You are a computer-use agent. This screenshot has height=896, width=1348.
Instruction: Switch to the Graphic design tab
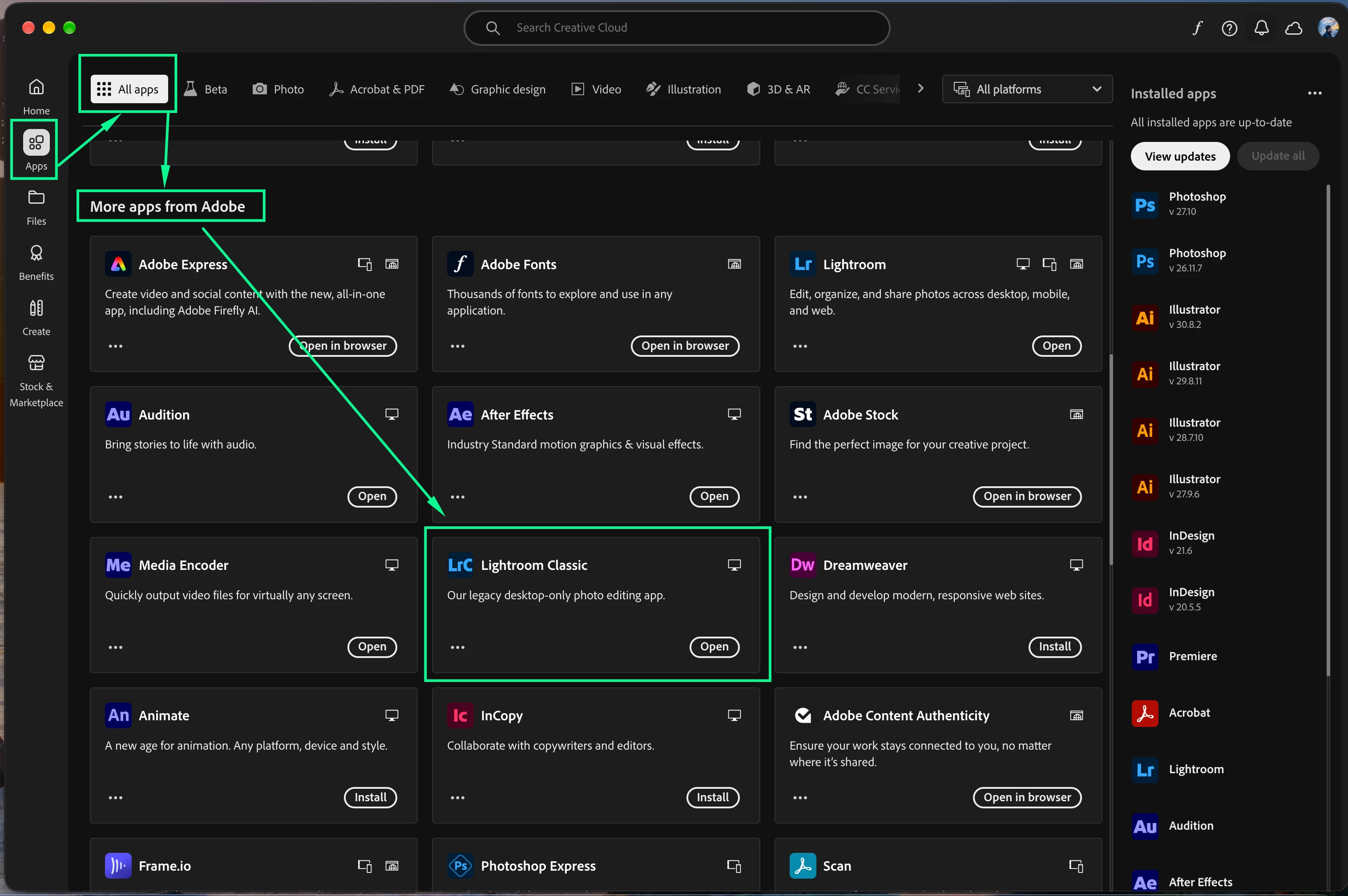pyautogui.click(x=497, y=89)
